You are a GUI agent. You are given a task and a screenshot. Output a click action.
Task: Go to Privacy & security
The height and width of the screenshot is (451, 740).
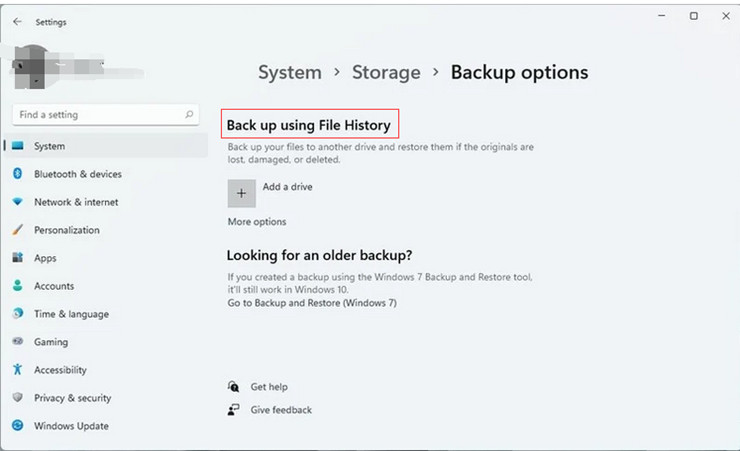coord(106,397)
